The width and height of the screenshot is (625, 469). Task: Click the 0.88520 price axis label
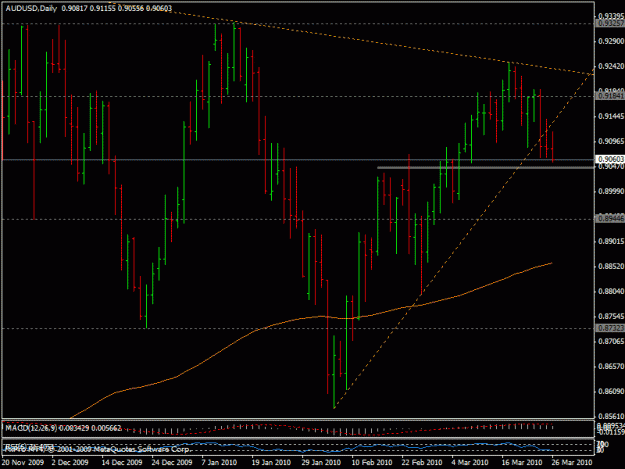click(x=611, y=266)
